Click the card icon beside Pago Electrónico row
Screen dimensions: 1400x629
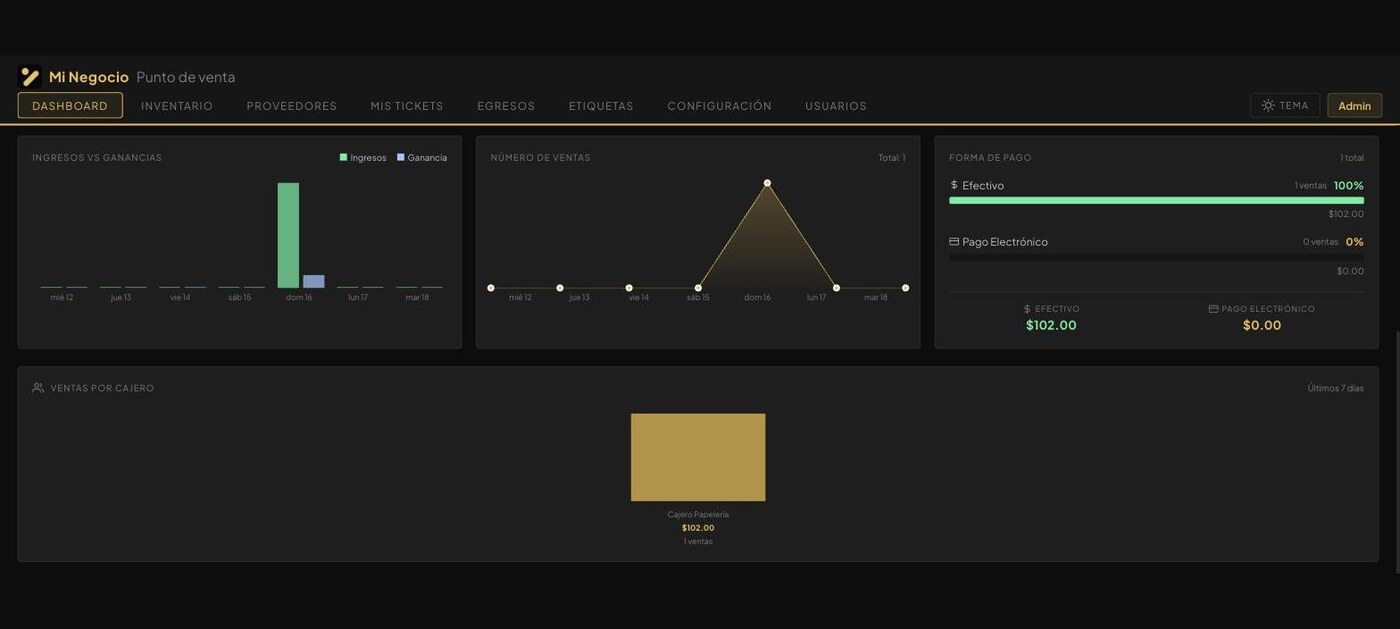pyautogui.click(x=954, y=242)
